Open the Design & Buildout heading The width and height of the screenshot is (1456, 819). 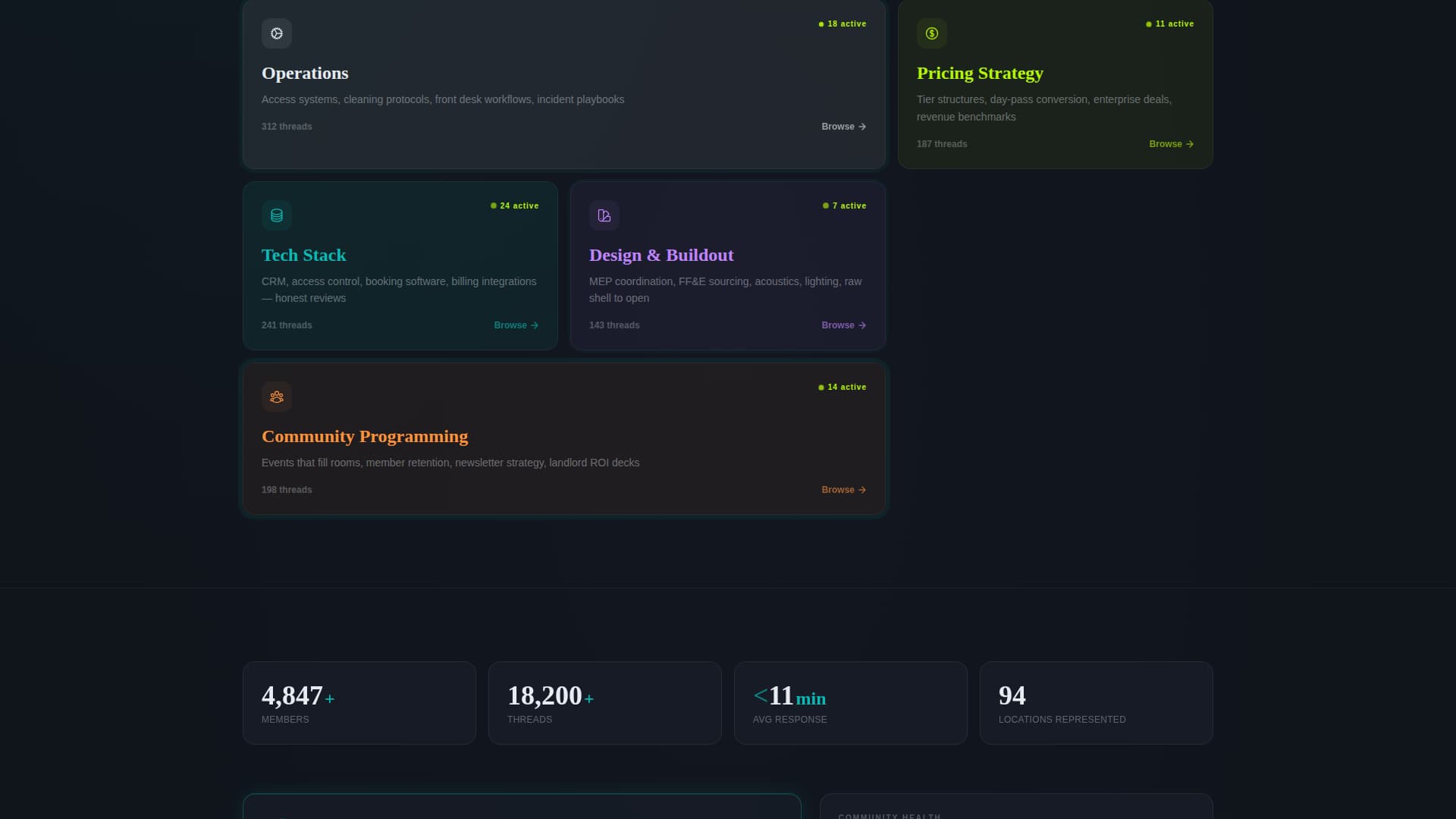click(x=661, y=256)
